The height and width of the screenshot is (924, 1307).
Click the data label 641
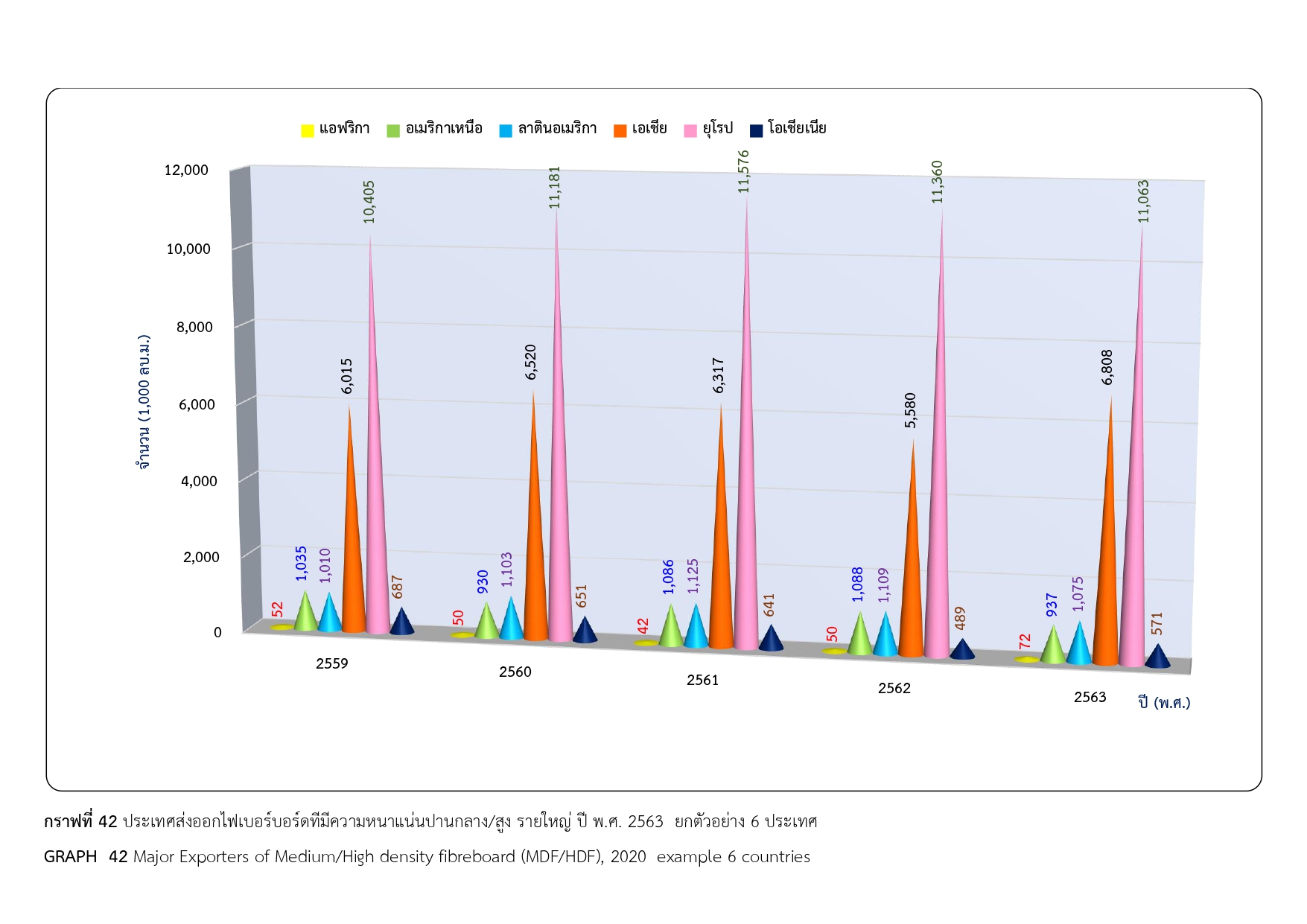click(769, 605)
